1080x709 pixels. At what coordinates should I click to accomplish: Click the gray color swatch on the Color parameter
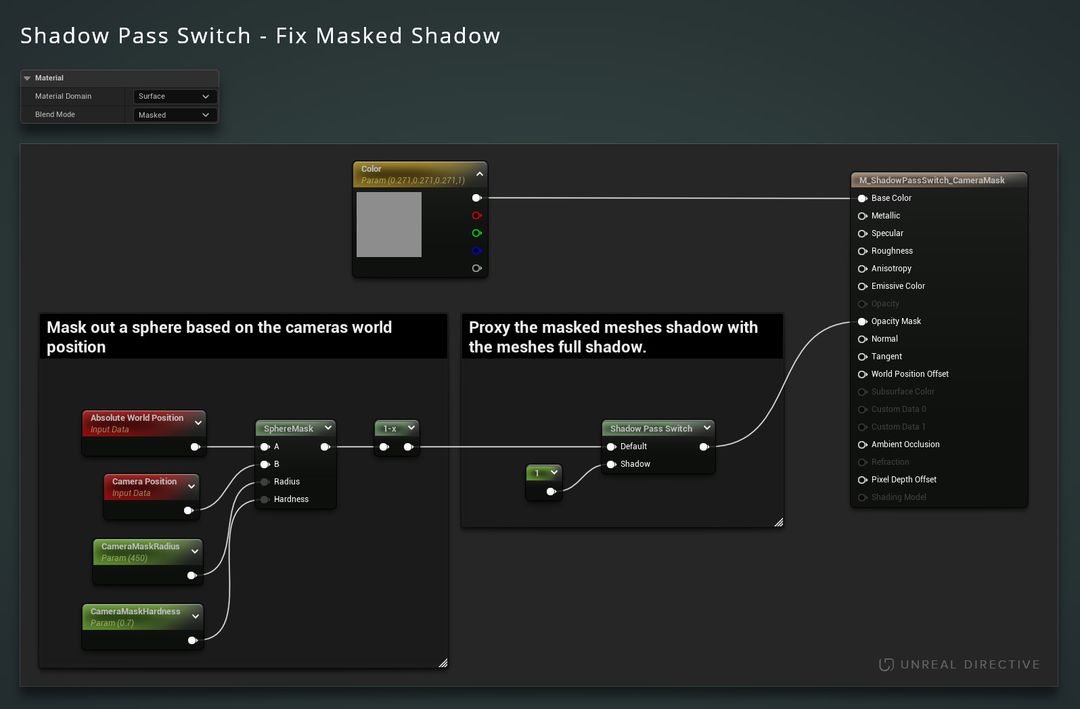[390, 224]
